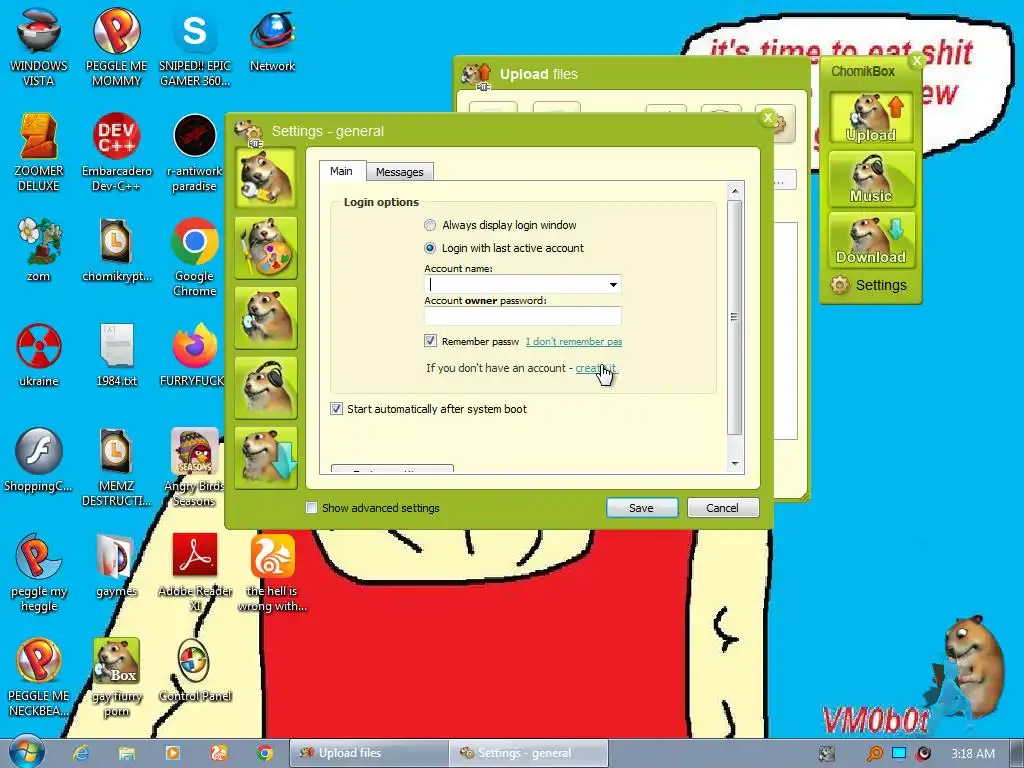Image resolution: width=1024 pixels, height=768 pixels.
Task: Click the create it account link
Action: (x=596, y=368)
